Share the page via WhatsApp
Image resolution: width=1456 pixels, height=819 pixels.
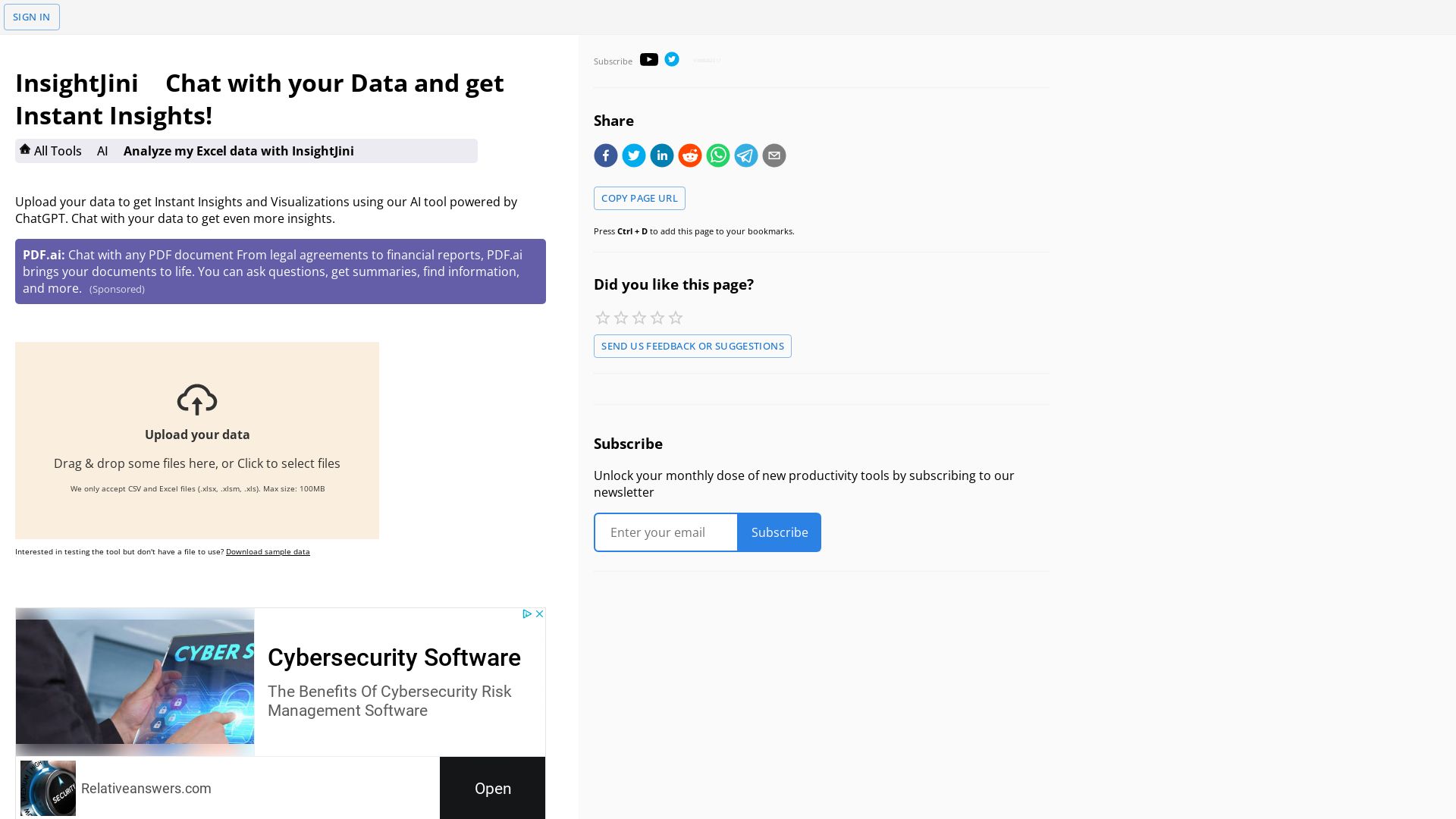point(717,155)
